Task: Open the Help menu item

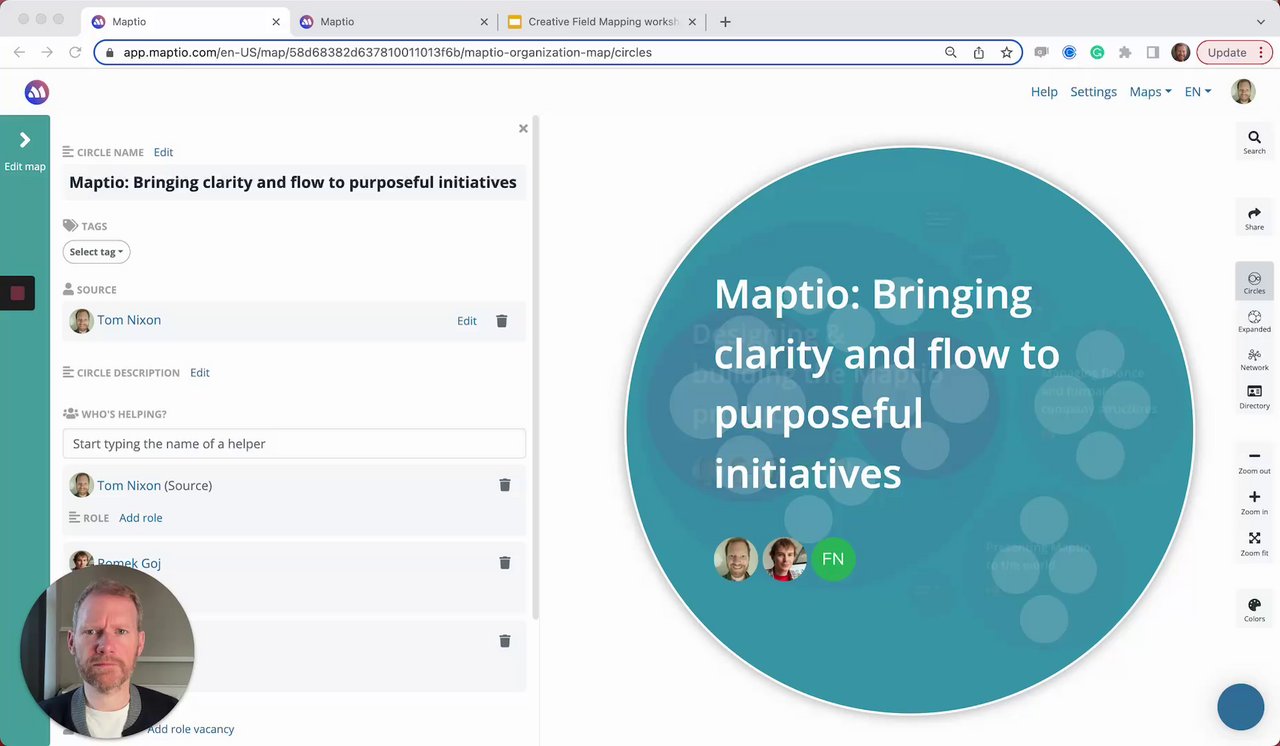Action: click(x=1044, y=92)
